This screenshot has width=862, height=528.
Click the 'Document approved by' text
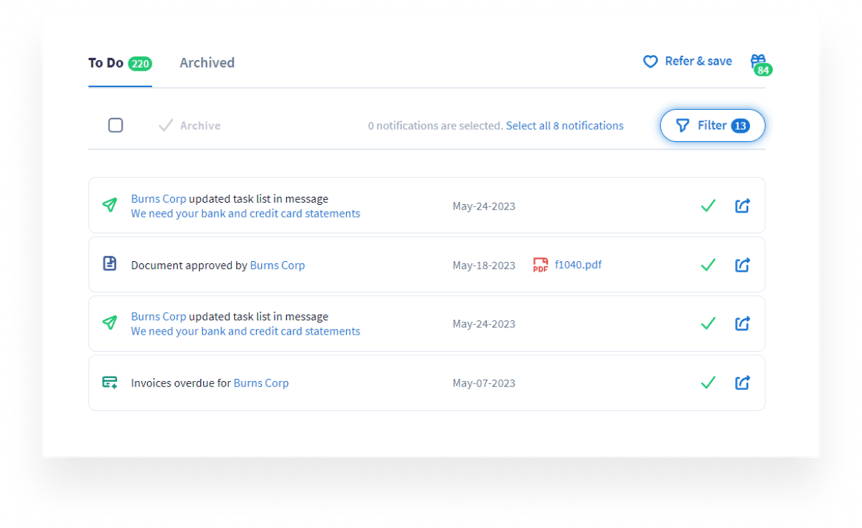pos(189,265)
